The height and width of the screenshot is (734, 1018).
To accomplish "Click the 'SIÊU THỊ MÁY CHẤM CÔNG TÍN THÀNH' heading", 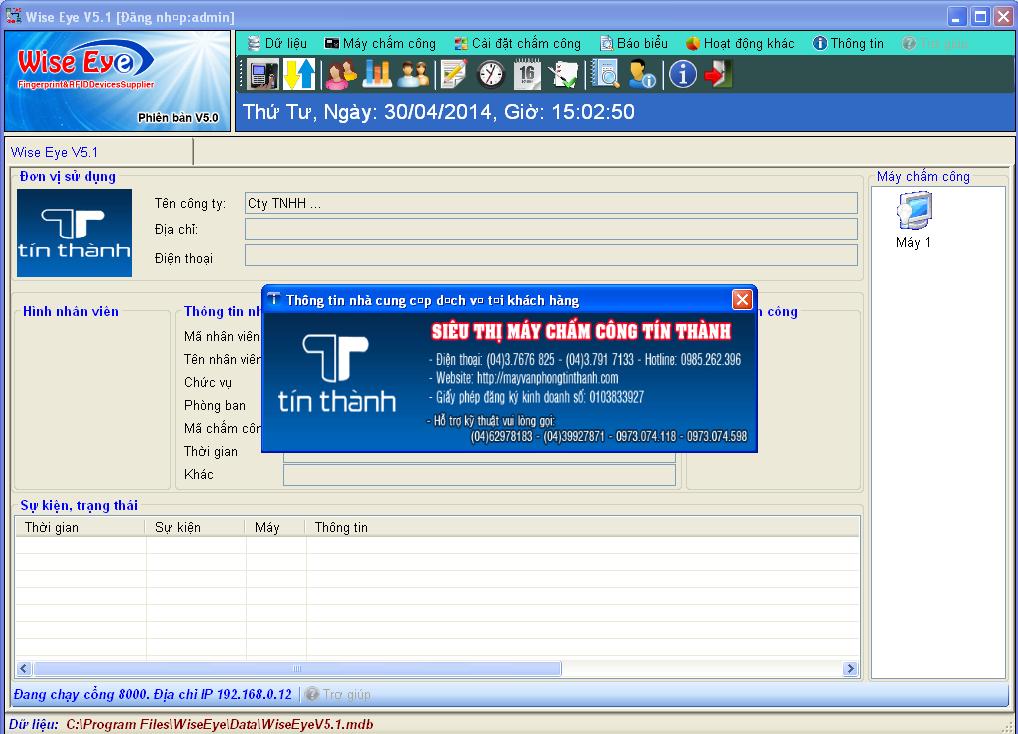I will coord(582,332).
